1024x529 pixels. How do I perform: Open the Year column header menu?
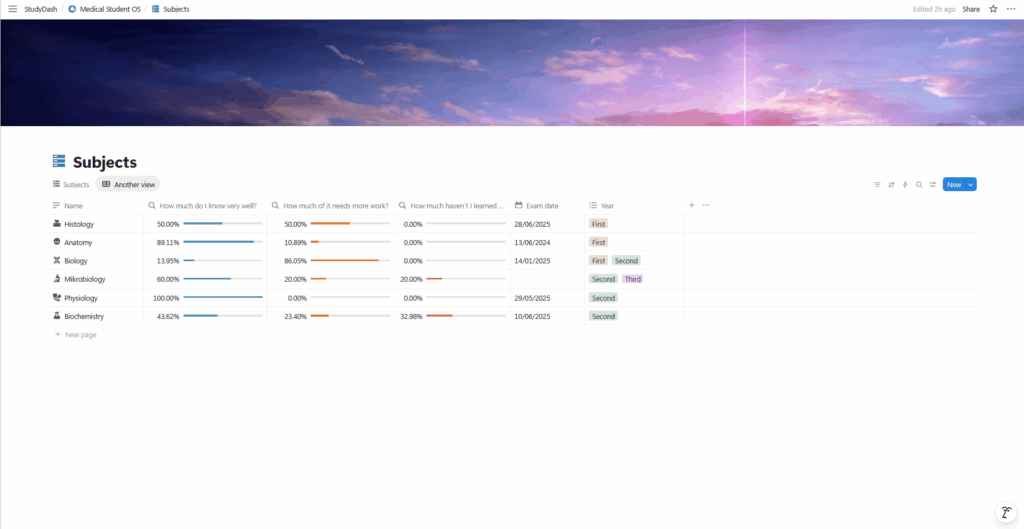(x=607, y=206)
